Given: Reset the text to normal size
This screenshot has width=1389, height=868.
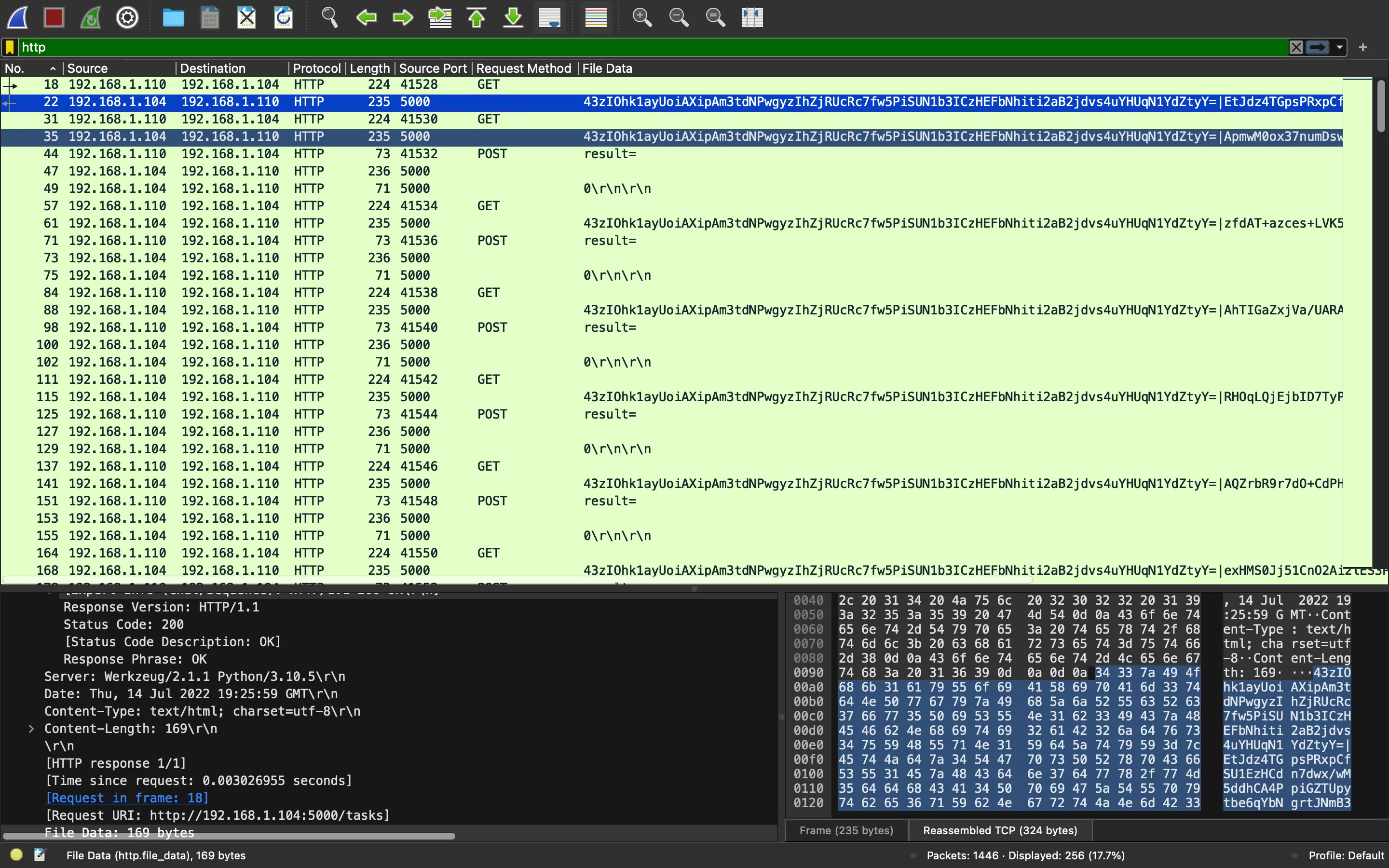Looking at the screenshot, I should [x=715, y=17].
